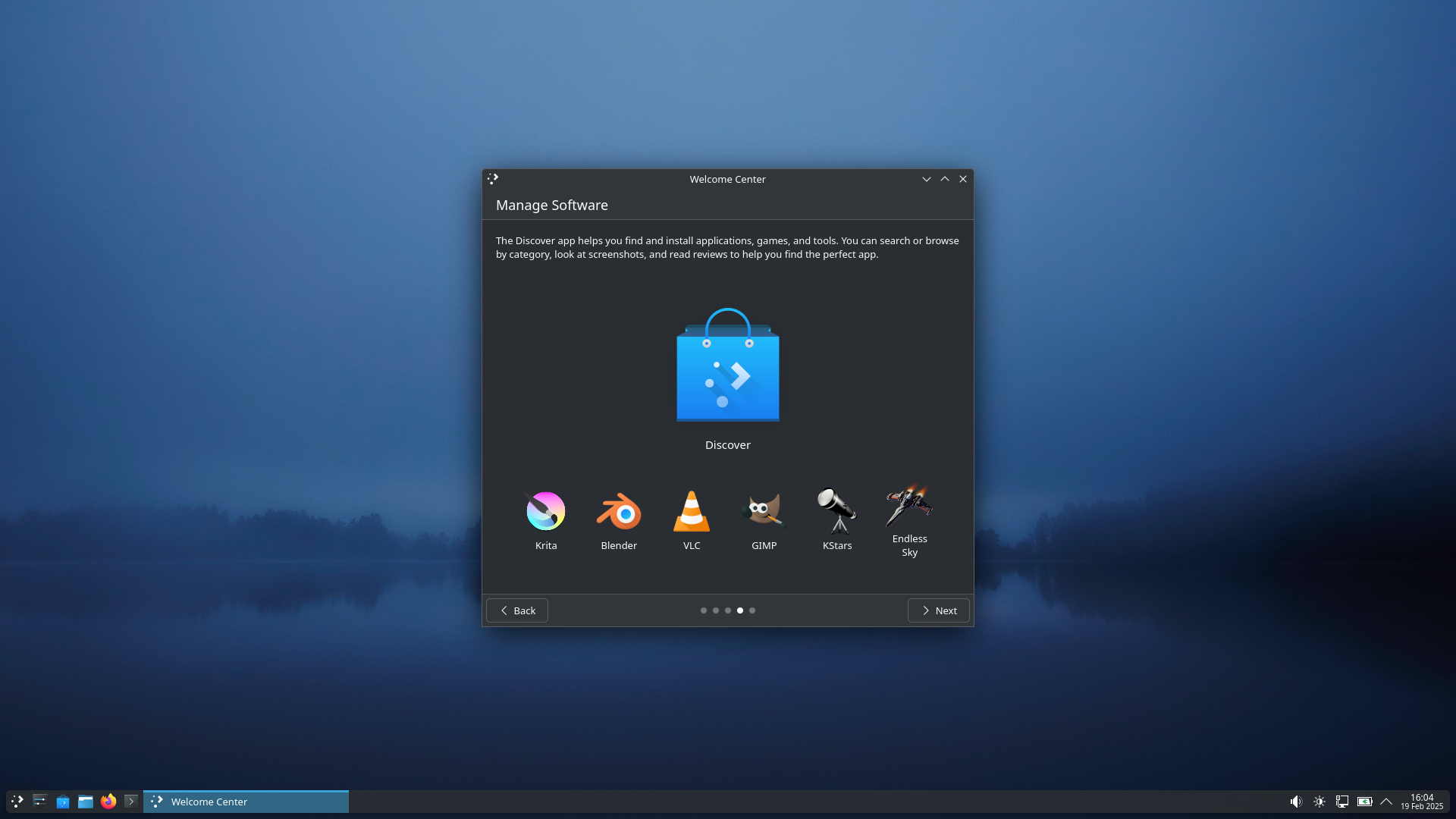Screen dimensions: 1456x819
Task: Launch Discover from the taskbar
Action: (63, 802)
